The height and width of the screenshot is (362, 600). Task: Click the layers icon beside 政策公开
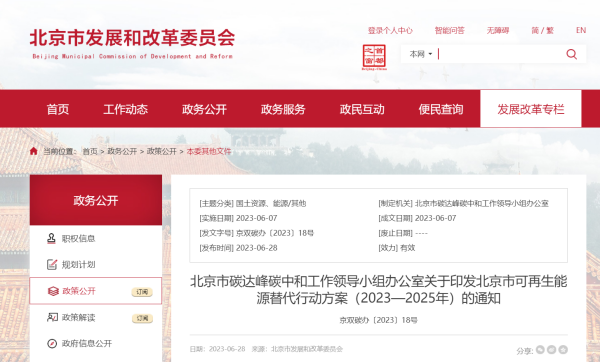[x=53, y=291]
